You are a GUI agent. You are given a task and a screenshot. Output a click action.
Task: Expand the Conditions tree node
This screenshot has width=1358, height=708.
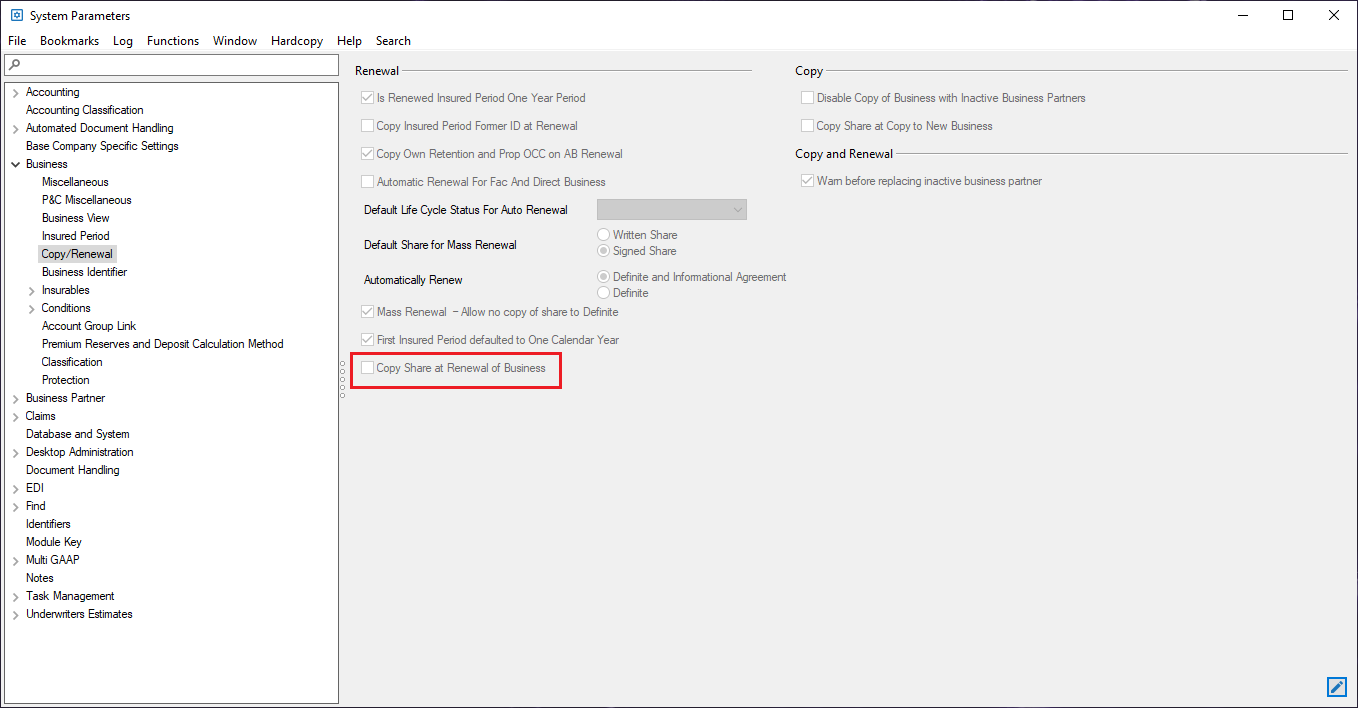pyautogui.click(x=31, y=309)
